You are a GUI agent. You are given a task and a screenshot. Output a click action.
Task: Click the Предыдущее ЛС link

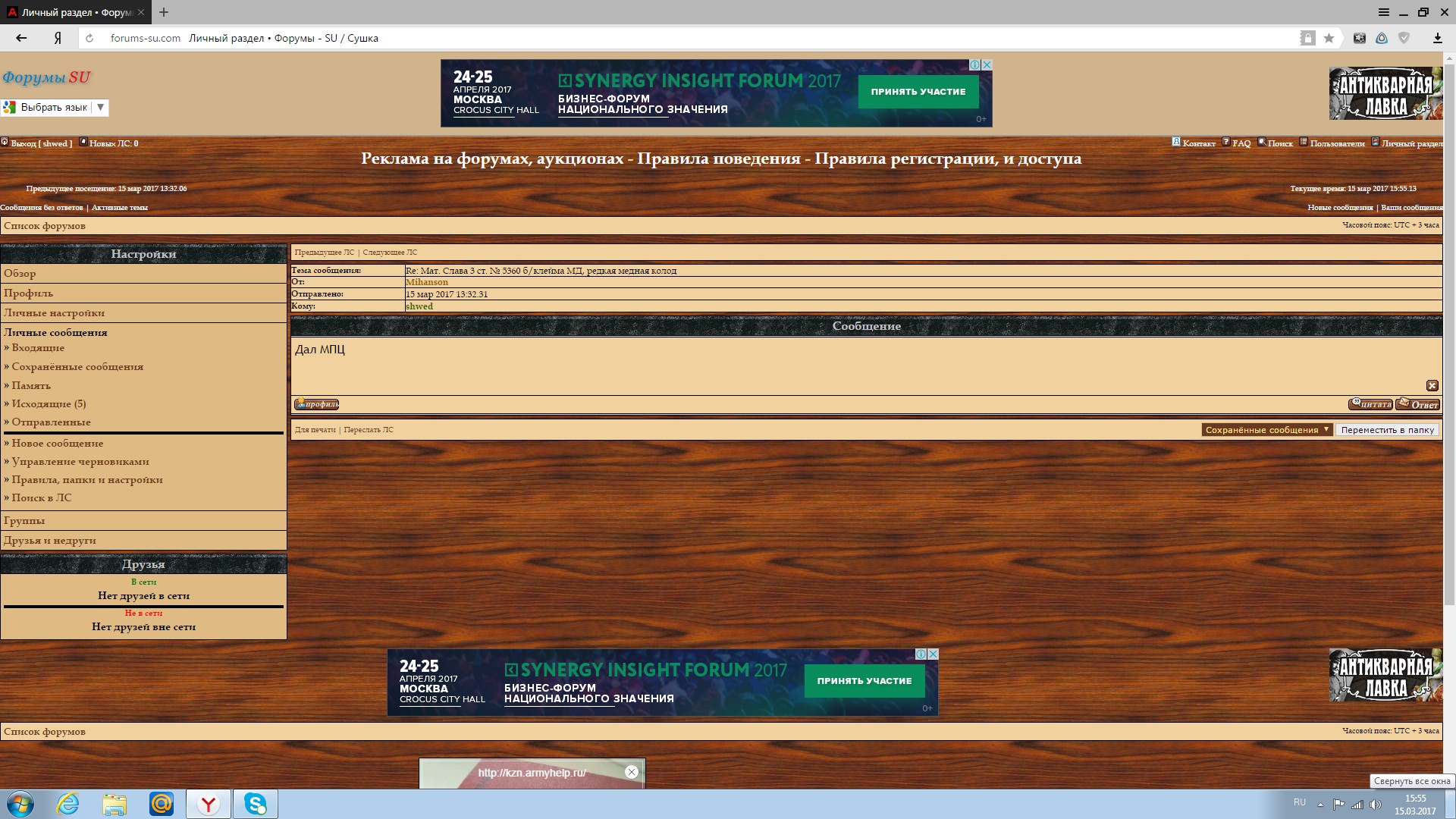pyautogui.click(x=324, y=252)
